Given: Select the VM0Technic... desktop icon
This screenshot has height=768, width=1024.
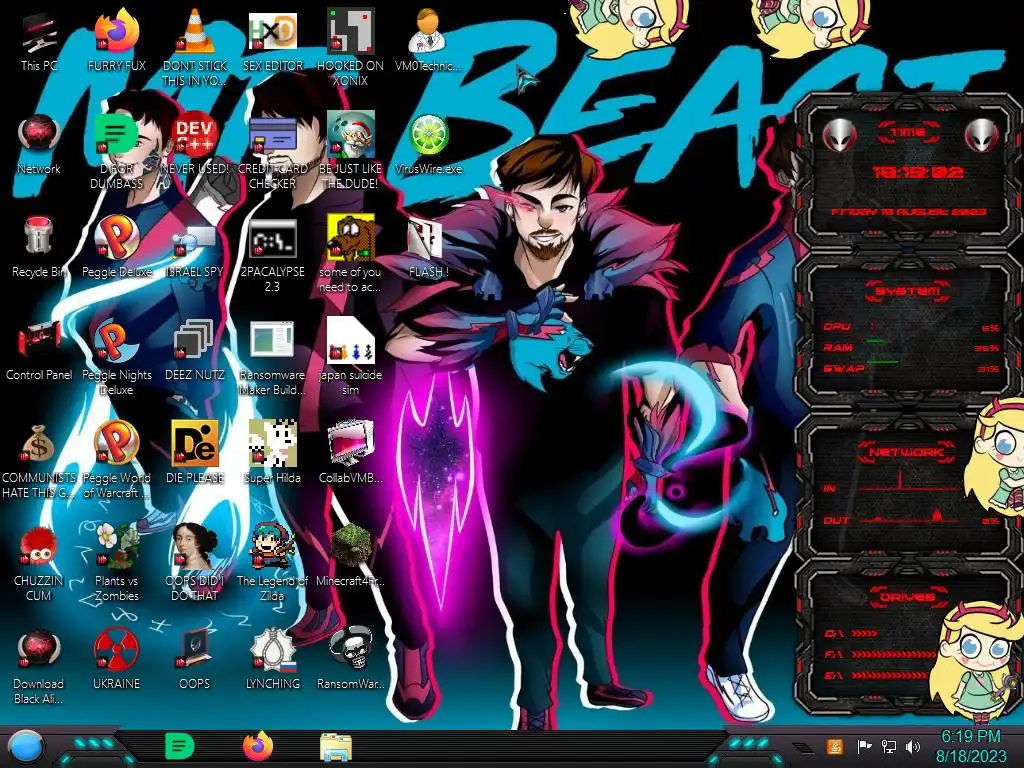Looking at the screenshot, I should [x=428, y=42].
